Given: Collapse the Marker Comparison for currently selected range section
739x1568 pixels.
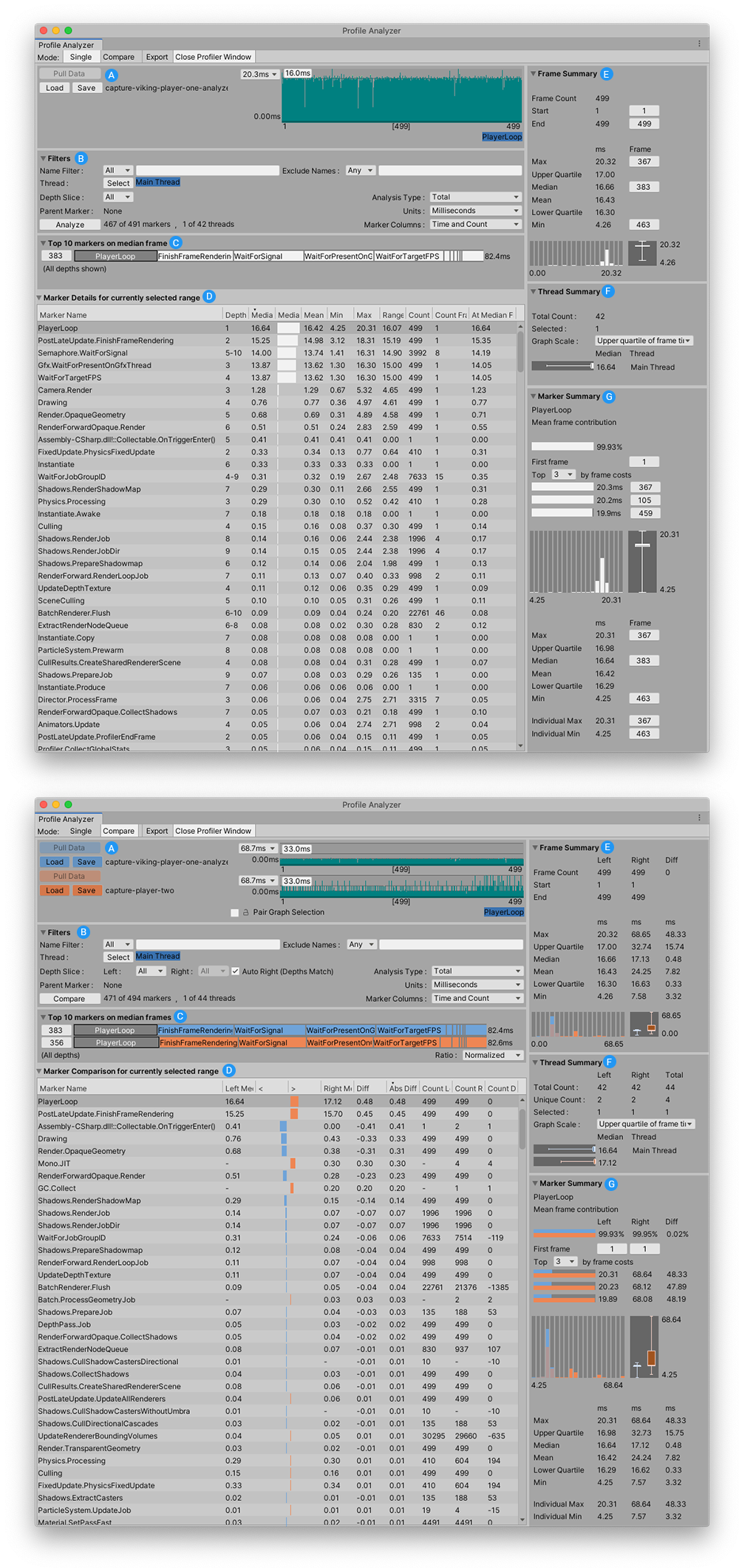Looking at the screenshot, I should tap(40, 1071).
